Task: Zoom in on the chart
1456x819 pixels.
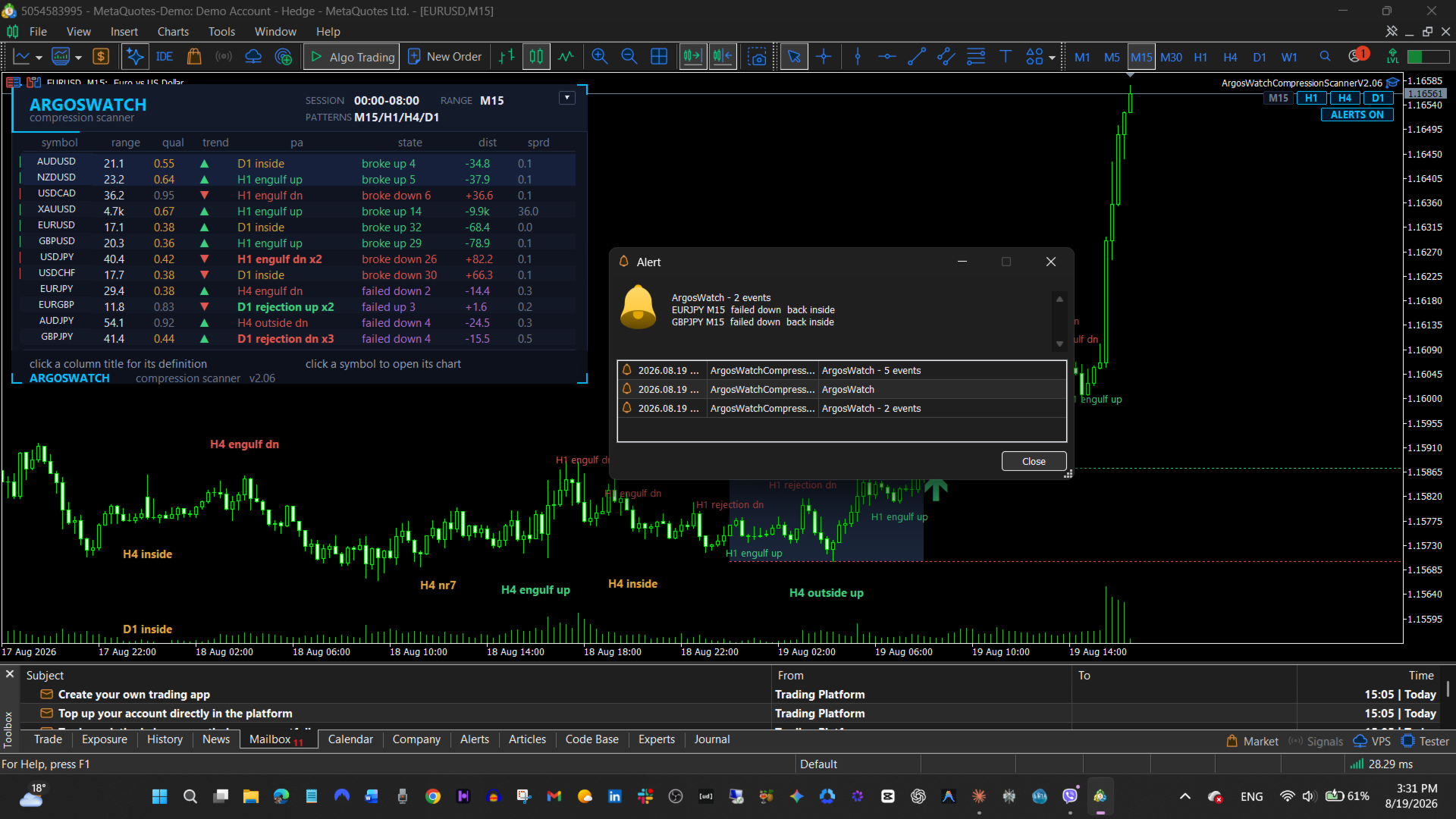Action: tap(600, 57)
